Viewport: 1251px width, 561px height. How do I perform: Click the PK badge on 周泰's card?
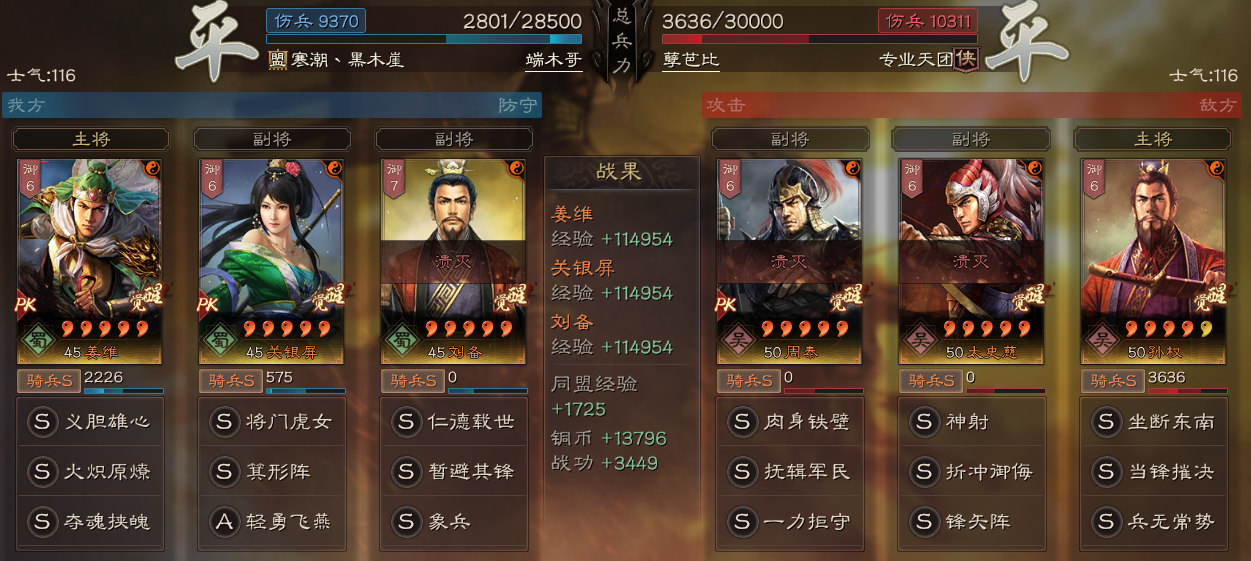pyautogui.click(x=727, y=305)
